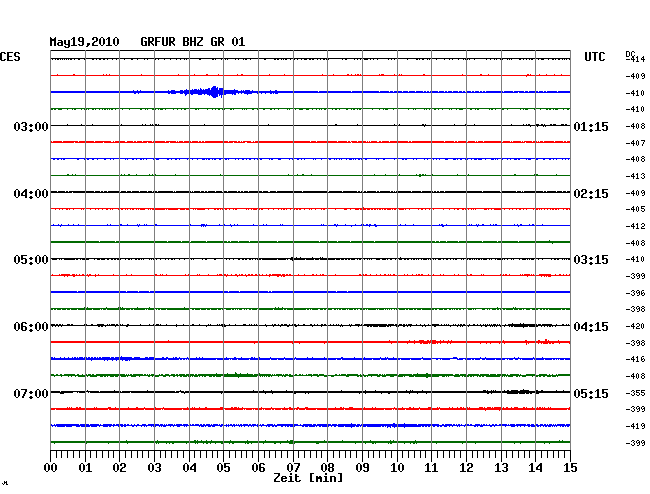This screenshot has width=650, height=494.
Task: Click the Zeit [min] axis title
Action: (x=308, y=478)
